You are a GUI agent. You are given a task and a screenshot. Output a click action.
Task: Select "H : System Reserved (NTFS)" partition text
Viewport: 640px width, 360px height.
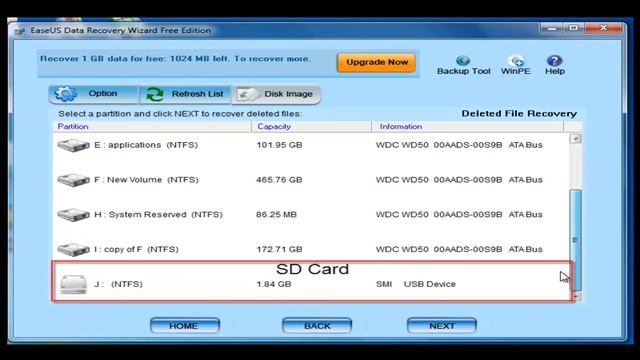(158, 214)
